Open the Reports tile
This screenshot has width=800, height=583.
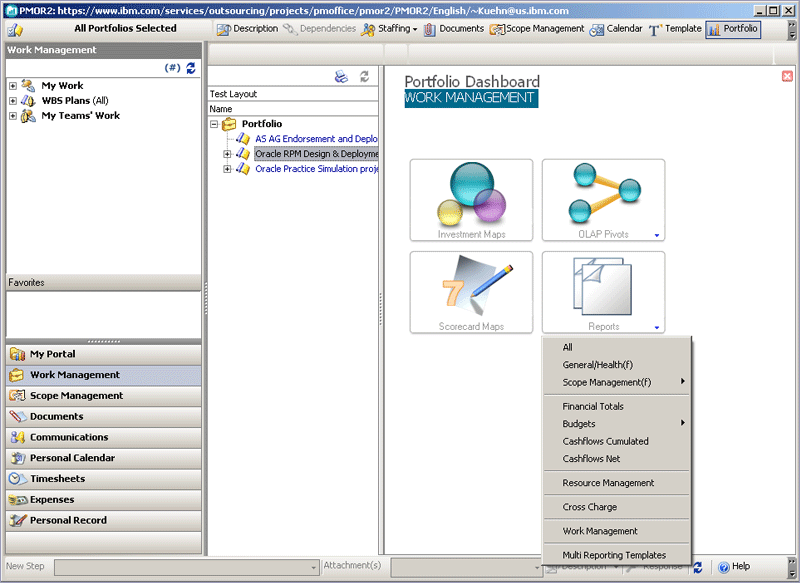click(604, 292)
